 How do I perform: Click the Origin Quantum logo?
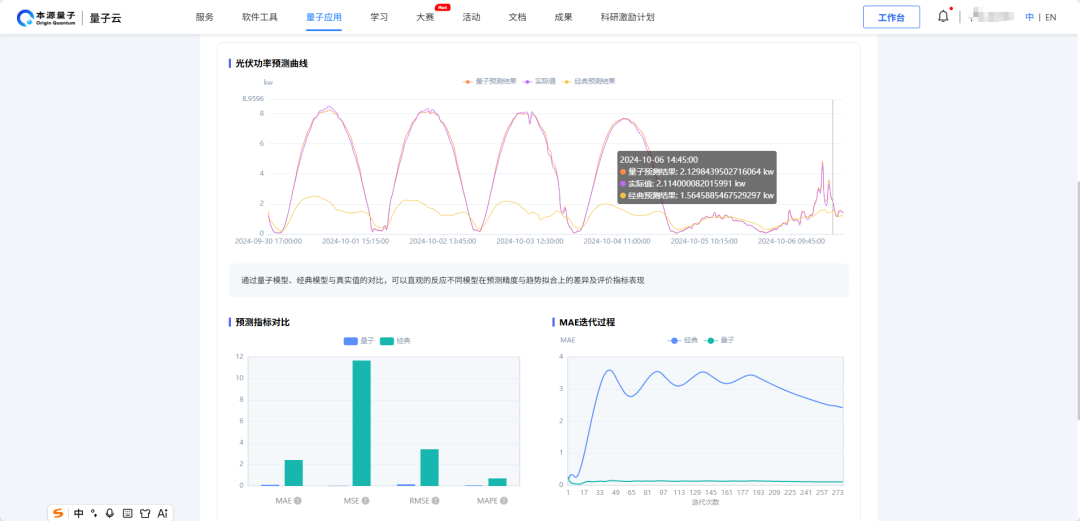coord(46,17)
